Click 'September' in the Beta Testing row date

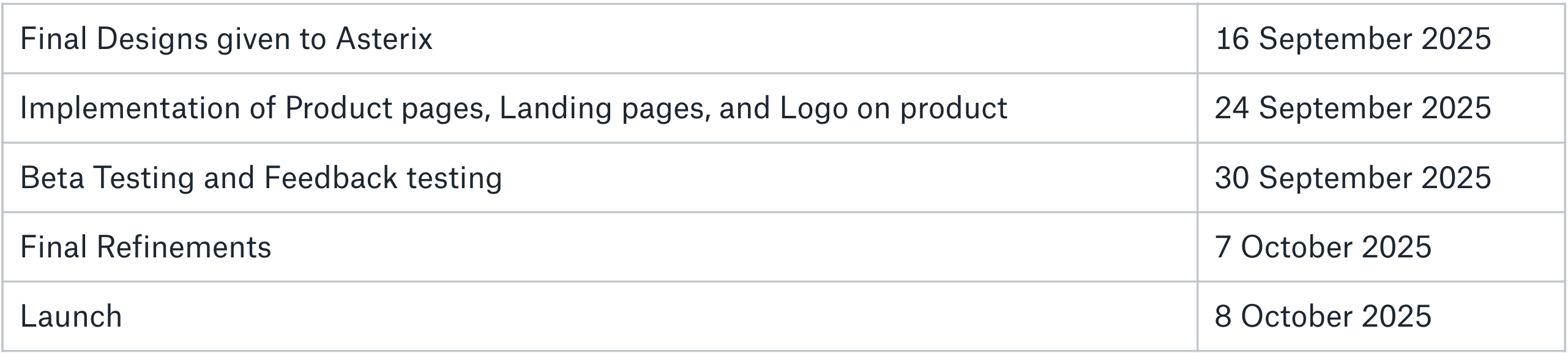(1335, 178)
